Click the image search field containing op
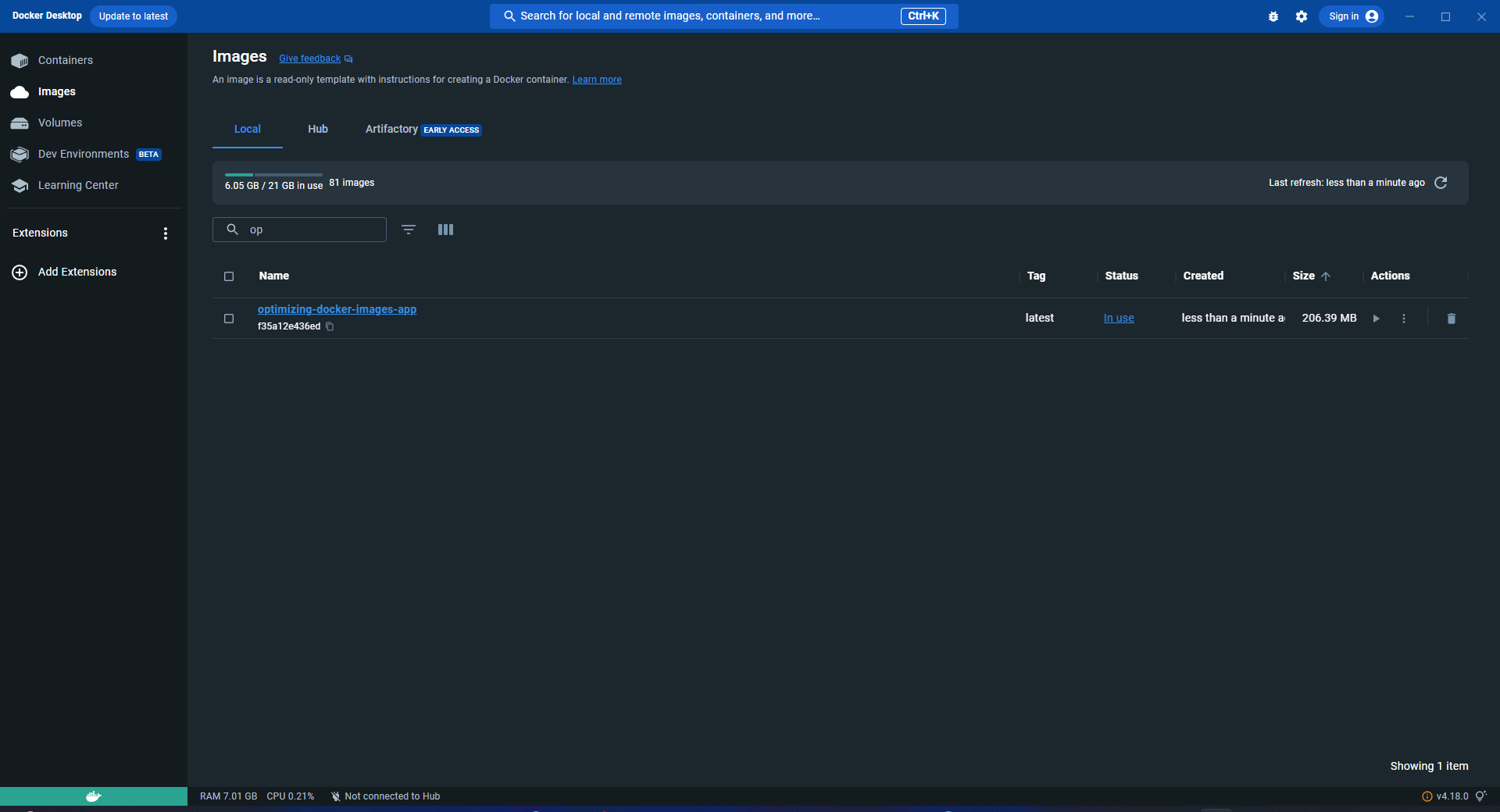This screenshot has height=812, width=1500. click(312, 230)
